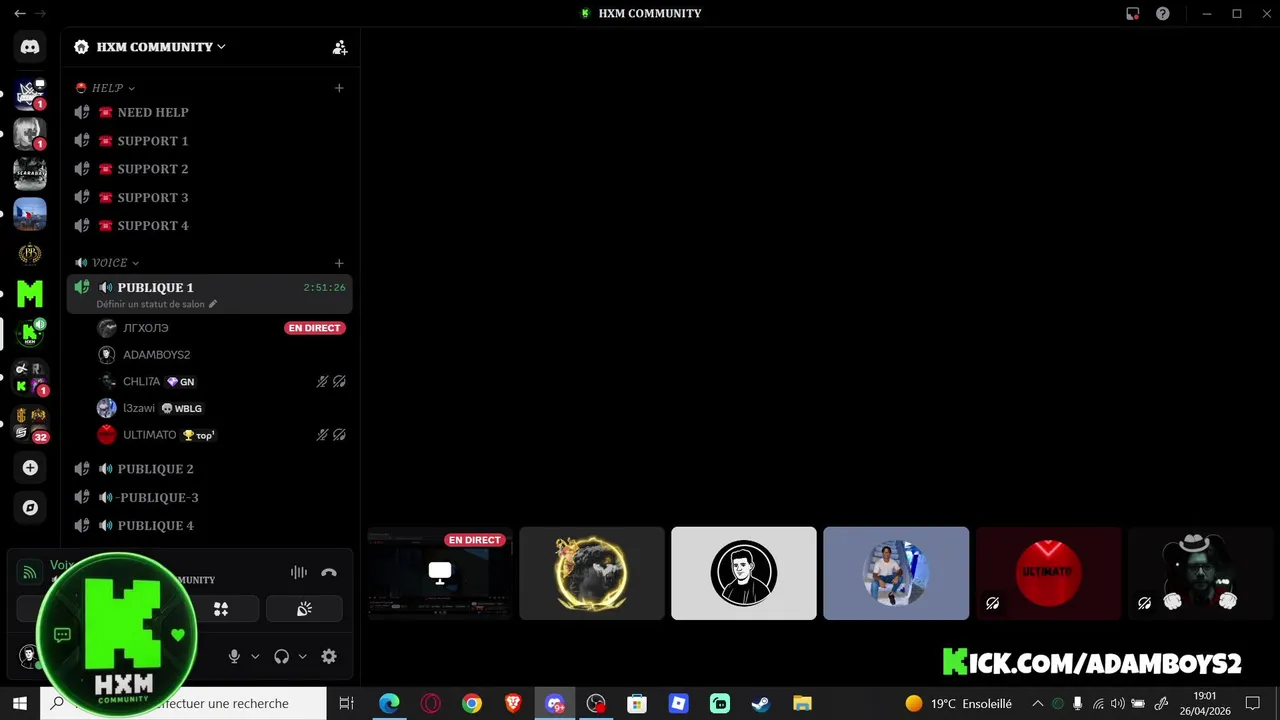This screenshot has width=1280, height=720.
Task: Open Microsoft Edge from taskbar
Action: point(389,704)
